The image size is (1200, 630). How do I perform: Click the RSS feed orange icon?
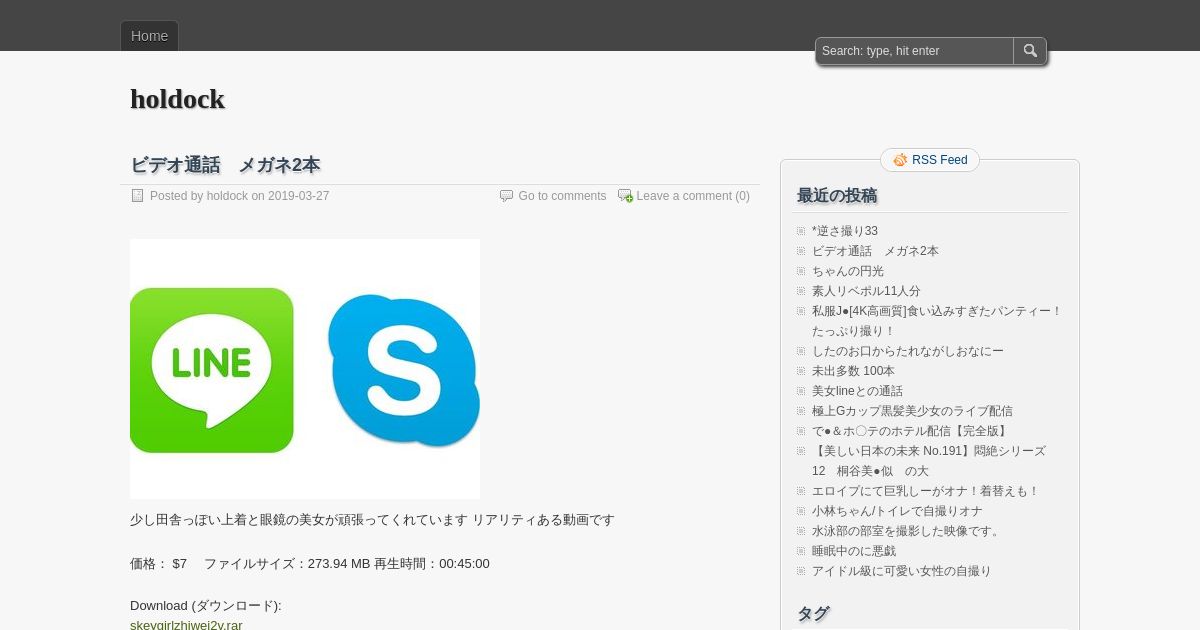[x=900, y=160]
